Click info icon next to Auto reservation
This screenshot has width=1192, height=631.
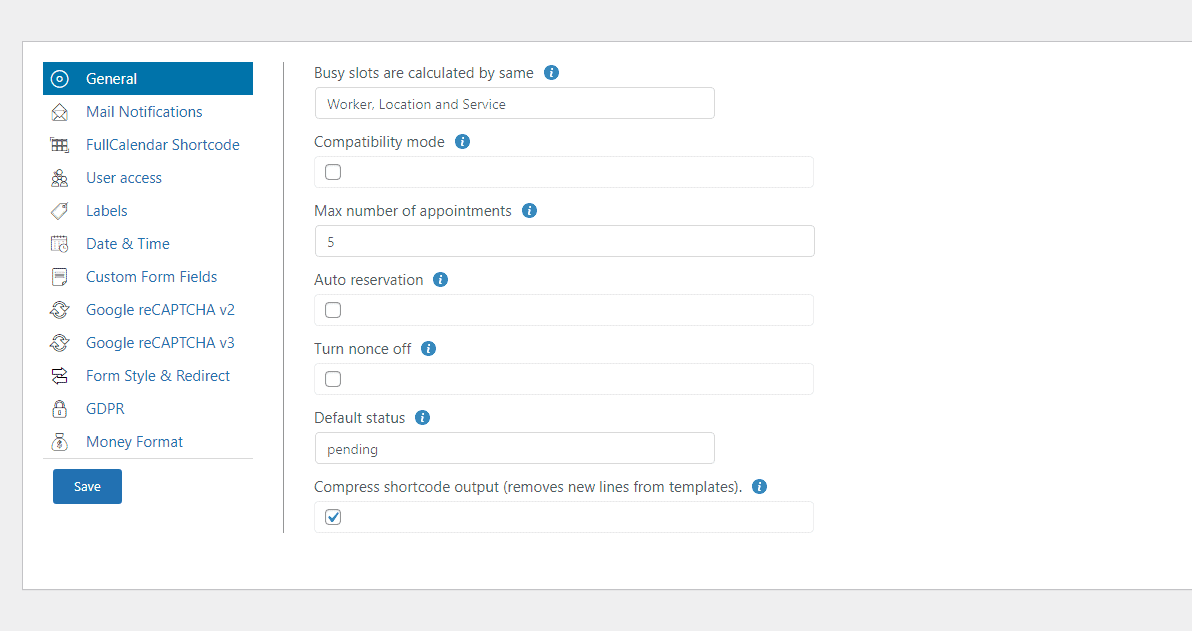coord(441,280)
